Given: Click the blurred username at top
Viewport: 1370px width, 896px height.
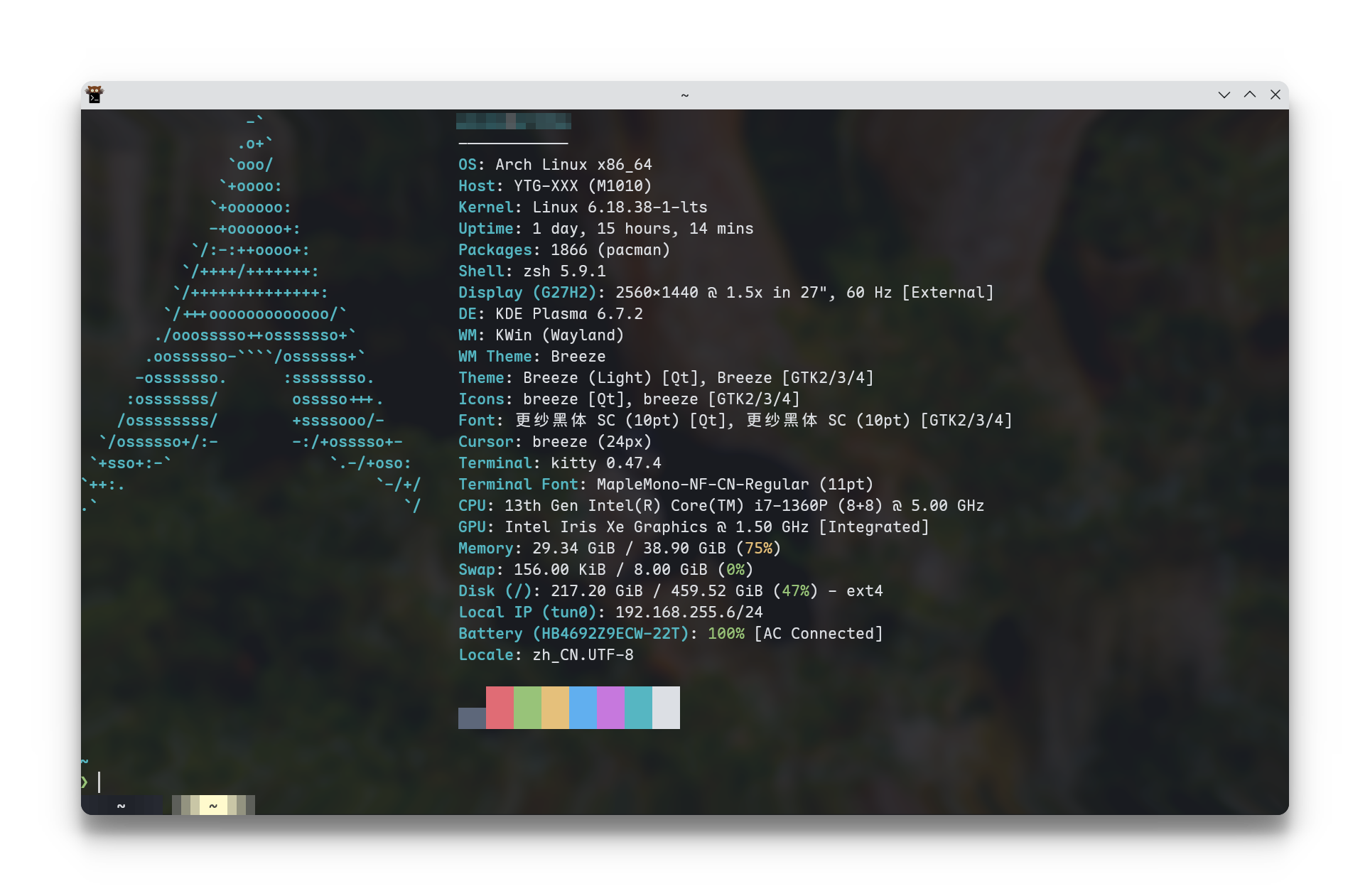Looking at the screenshot, I should (x=514, y=121).
